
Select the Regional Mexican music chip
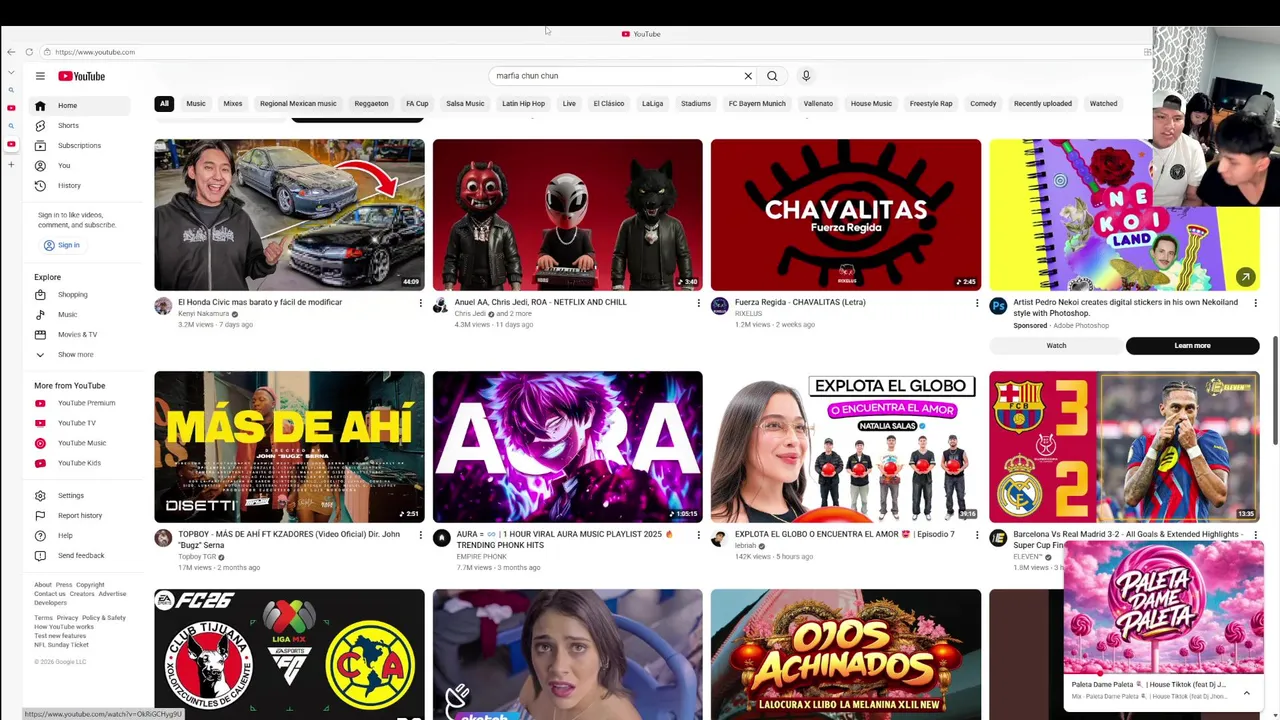[x=298, y=103]
